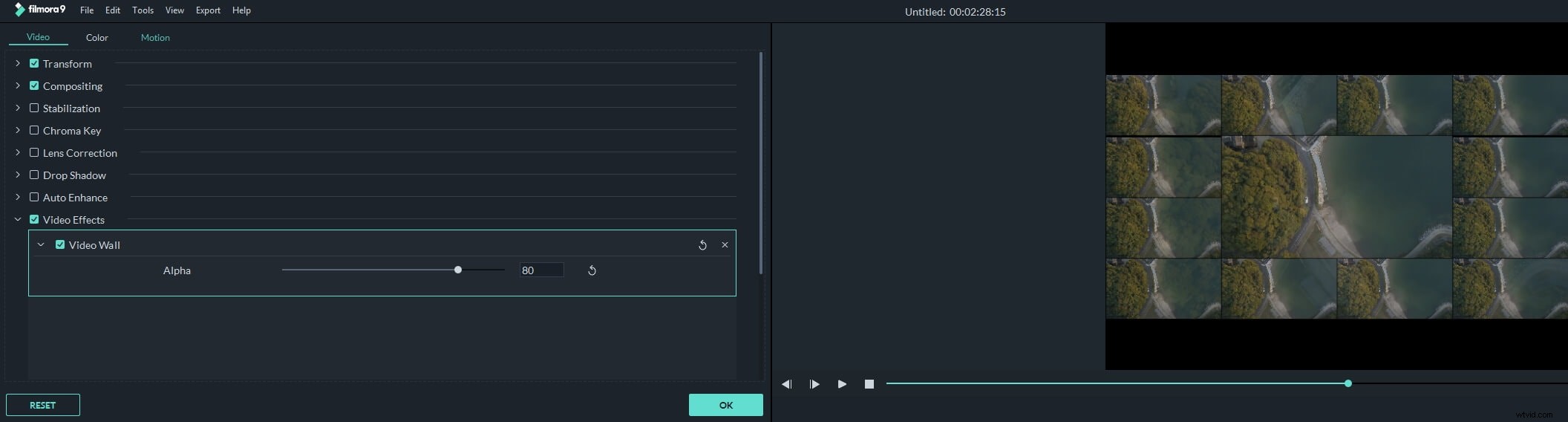Step back to previous frame
This screenshot has height=422, width=1568.
pos(787,384)
